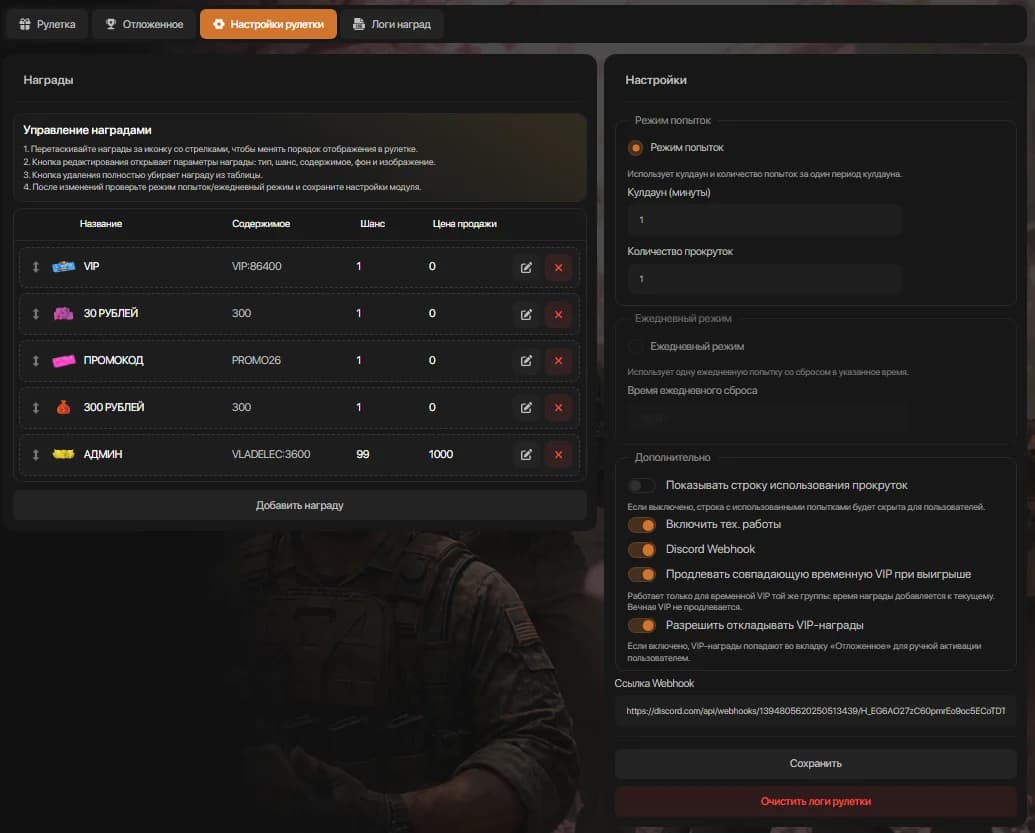The height and width of the screenshot is (833, 1035).
Task: Edit the АДМИН reward
Action: (526, 455)
